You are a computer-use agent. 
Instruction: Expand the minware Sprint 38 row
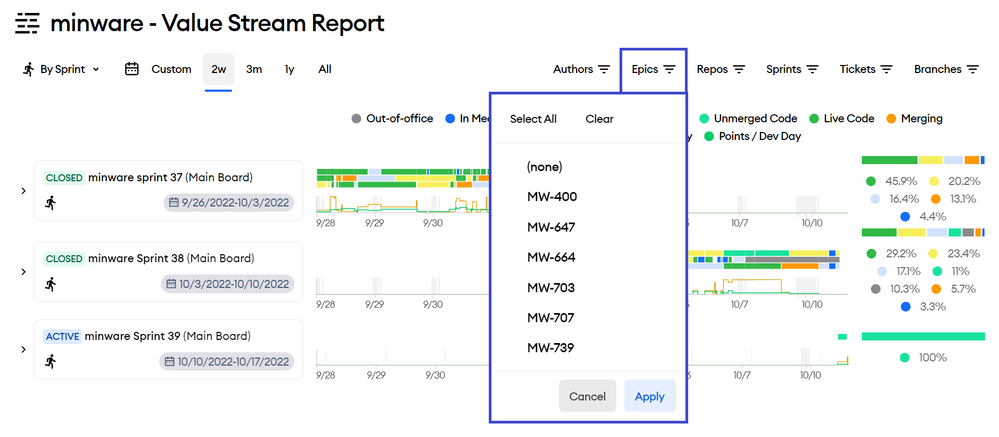(24, 272)
